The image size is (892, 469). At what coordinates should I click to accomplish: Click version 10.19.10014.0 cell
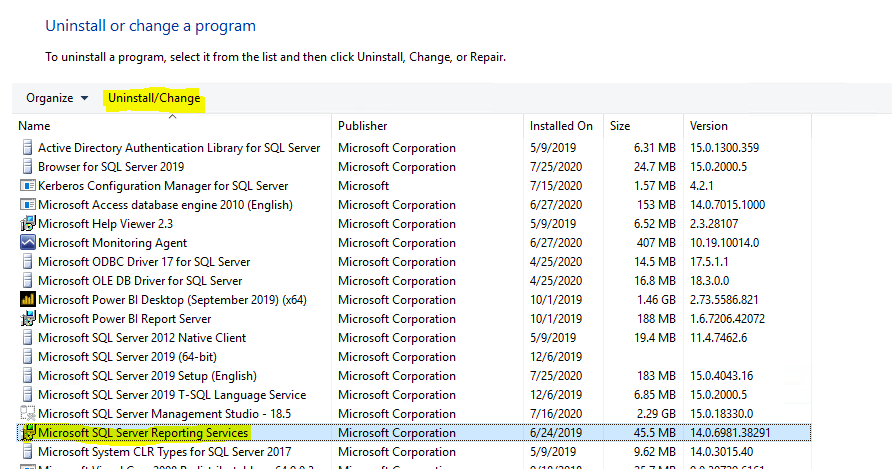click(724, 242)
